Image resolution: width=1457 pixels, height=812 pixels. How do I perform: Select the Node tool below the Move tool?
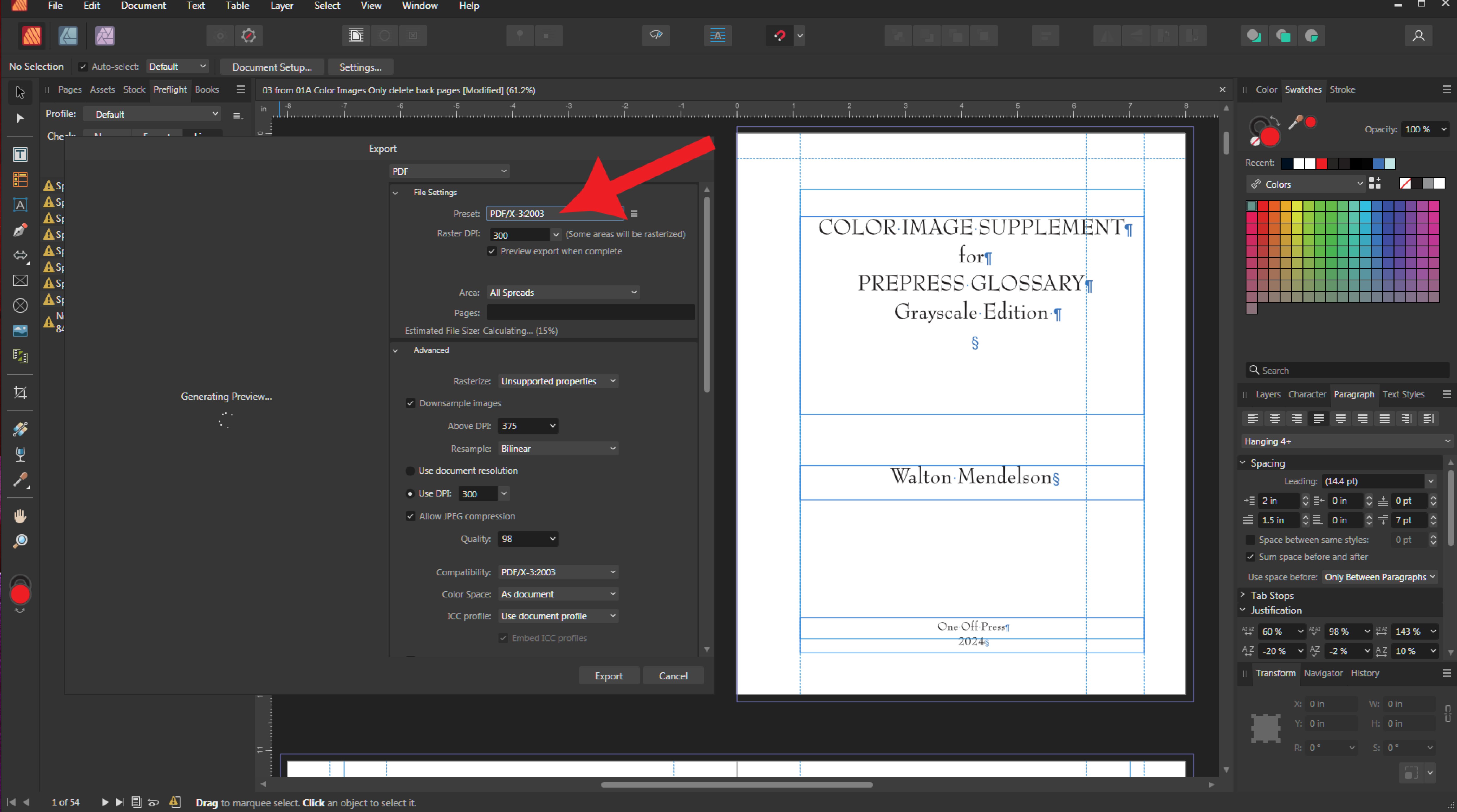[x=20, y=118]
